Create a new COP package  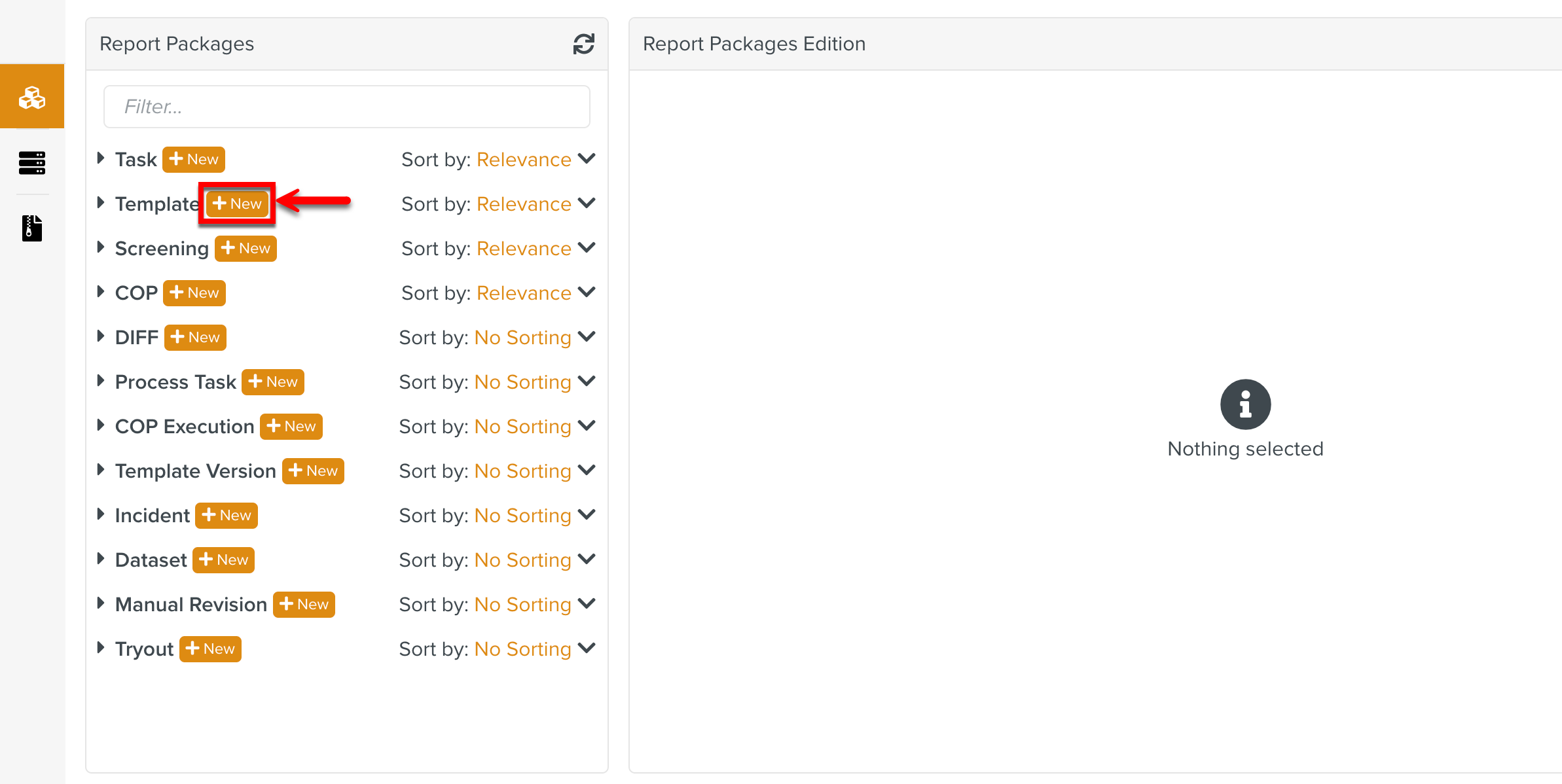(x=194, y=293)
